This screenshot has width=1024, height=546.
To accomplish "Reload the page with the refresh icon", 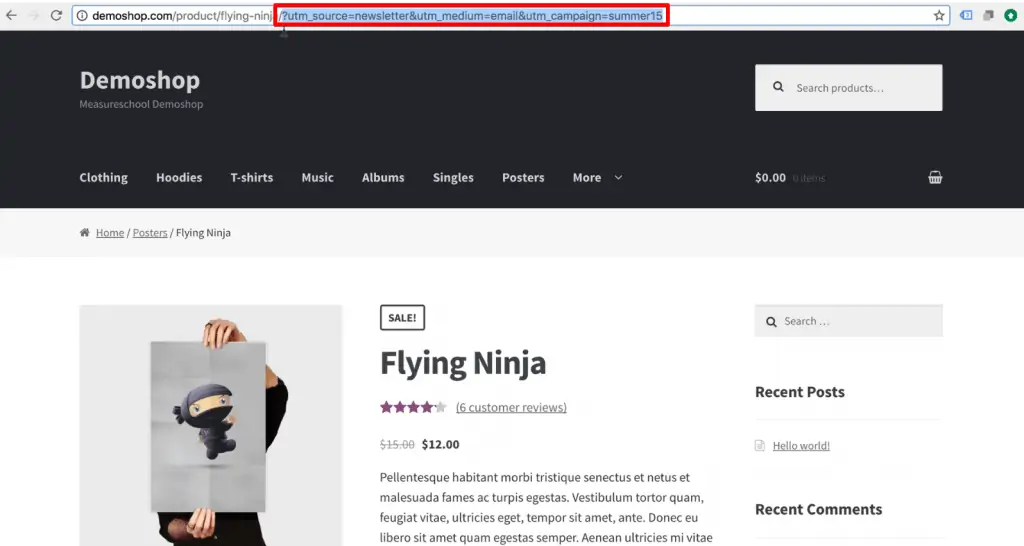I will 56,16.
